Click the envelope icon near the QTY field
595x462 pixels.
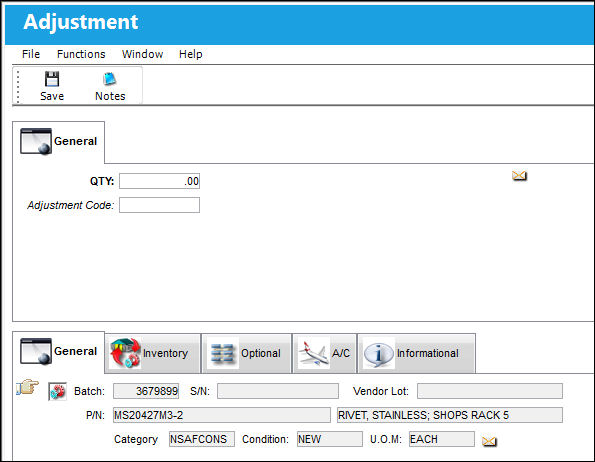click(x=519, y=176)
